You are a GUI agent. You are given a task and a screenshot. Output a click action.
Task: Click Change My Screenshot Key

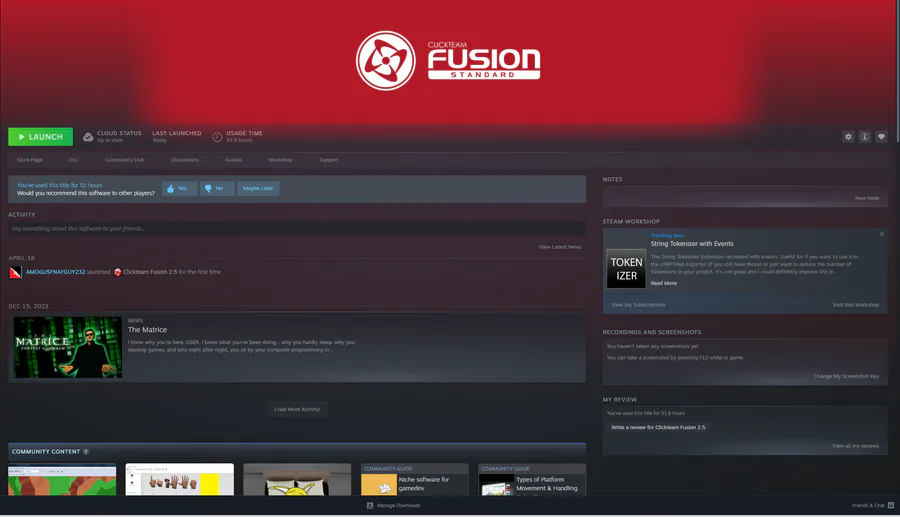pos(846,376)
